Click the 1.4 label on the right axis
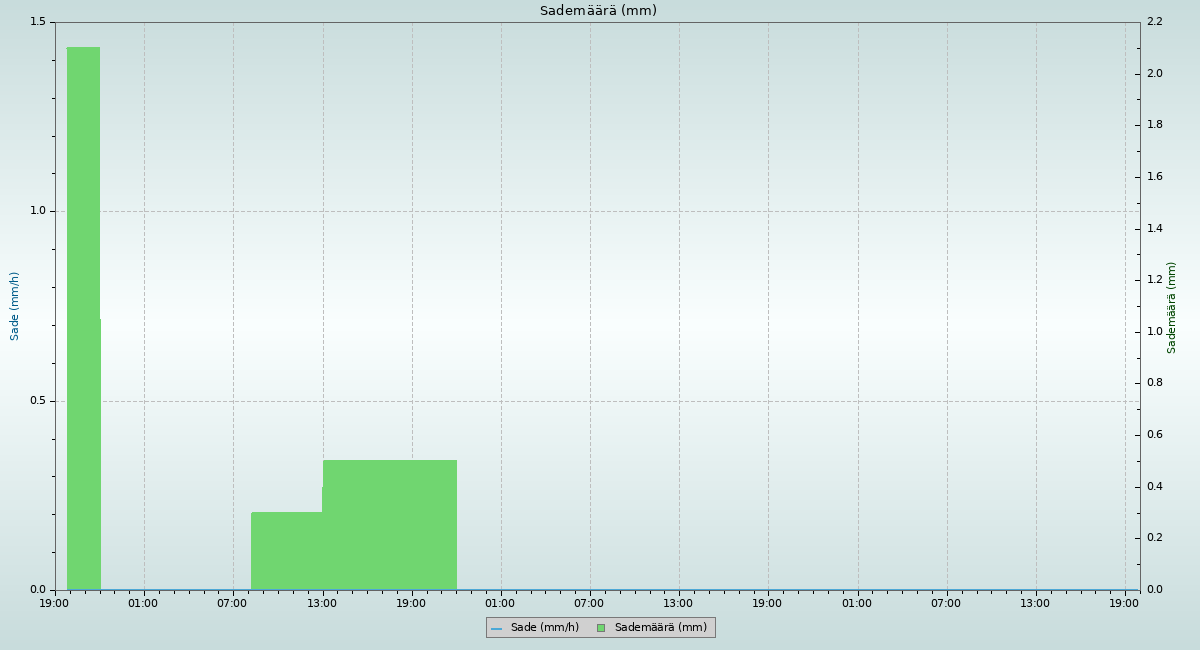Screen dimensions: 1200x650 [1154, 228]
